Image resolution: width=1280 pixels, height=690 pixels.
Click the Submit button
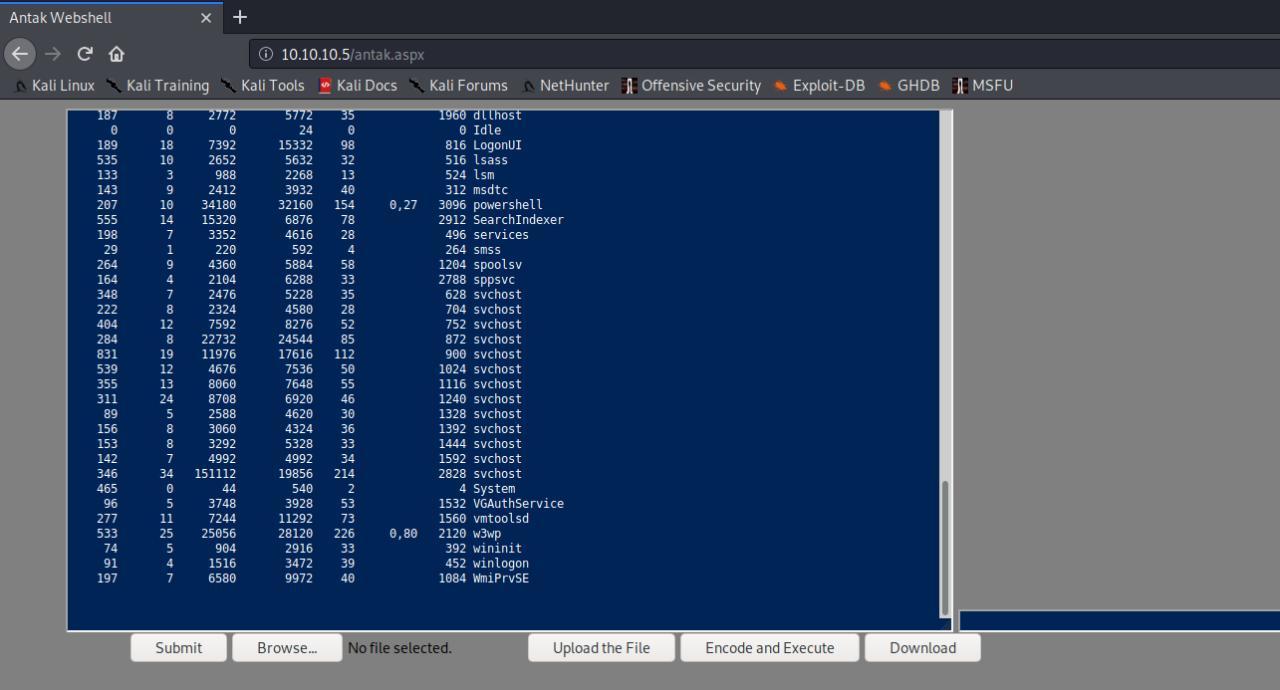[178, 648]
